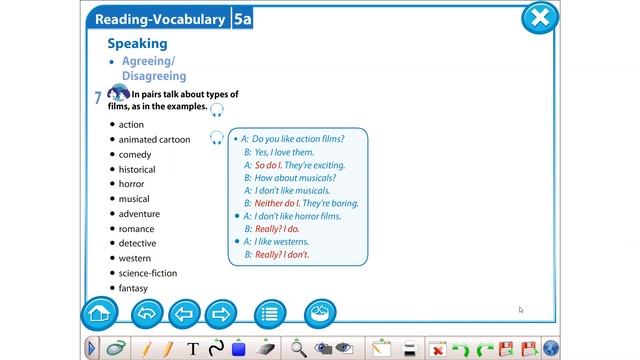Expand the toolbar with the blue triangle
This screenshot has height=360, width=640.
91,349
